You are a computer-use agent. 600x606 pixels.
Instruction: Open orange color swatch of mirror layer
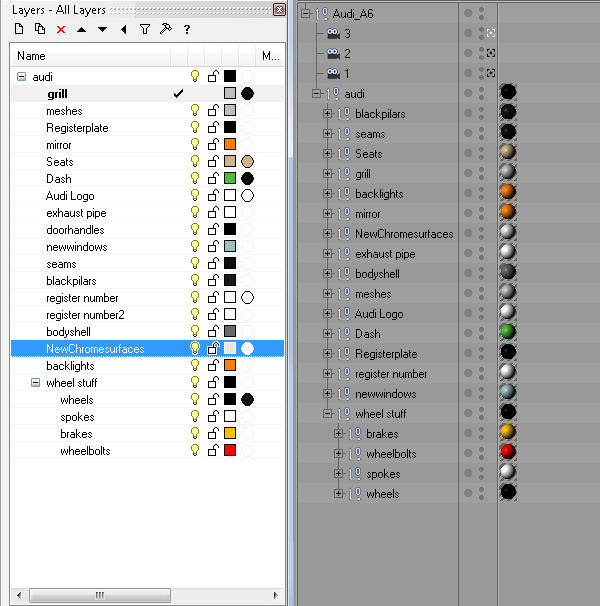230,145
